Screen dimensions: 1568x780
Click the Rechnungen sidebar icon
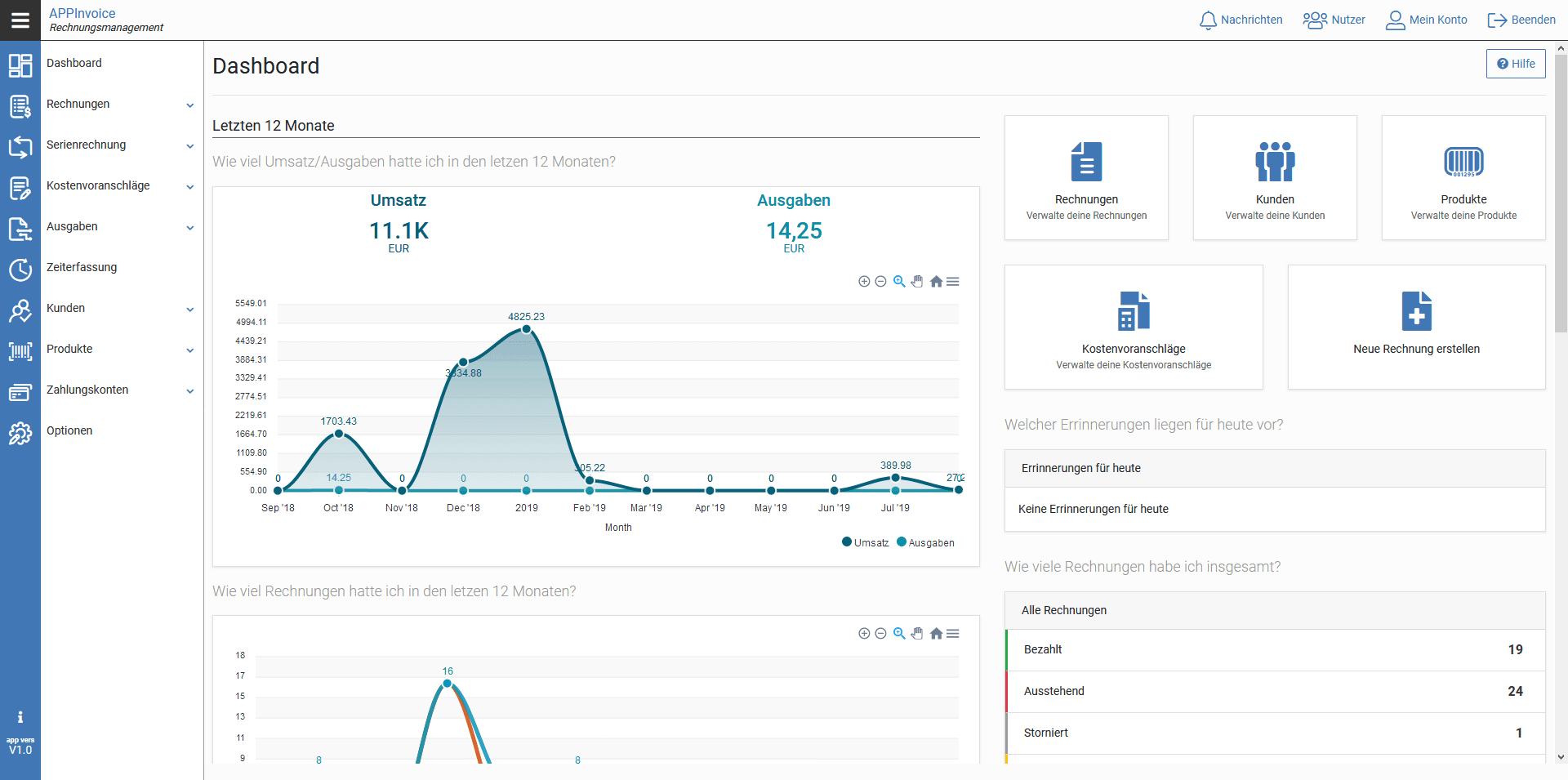point(20,106)
